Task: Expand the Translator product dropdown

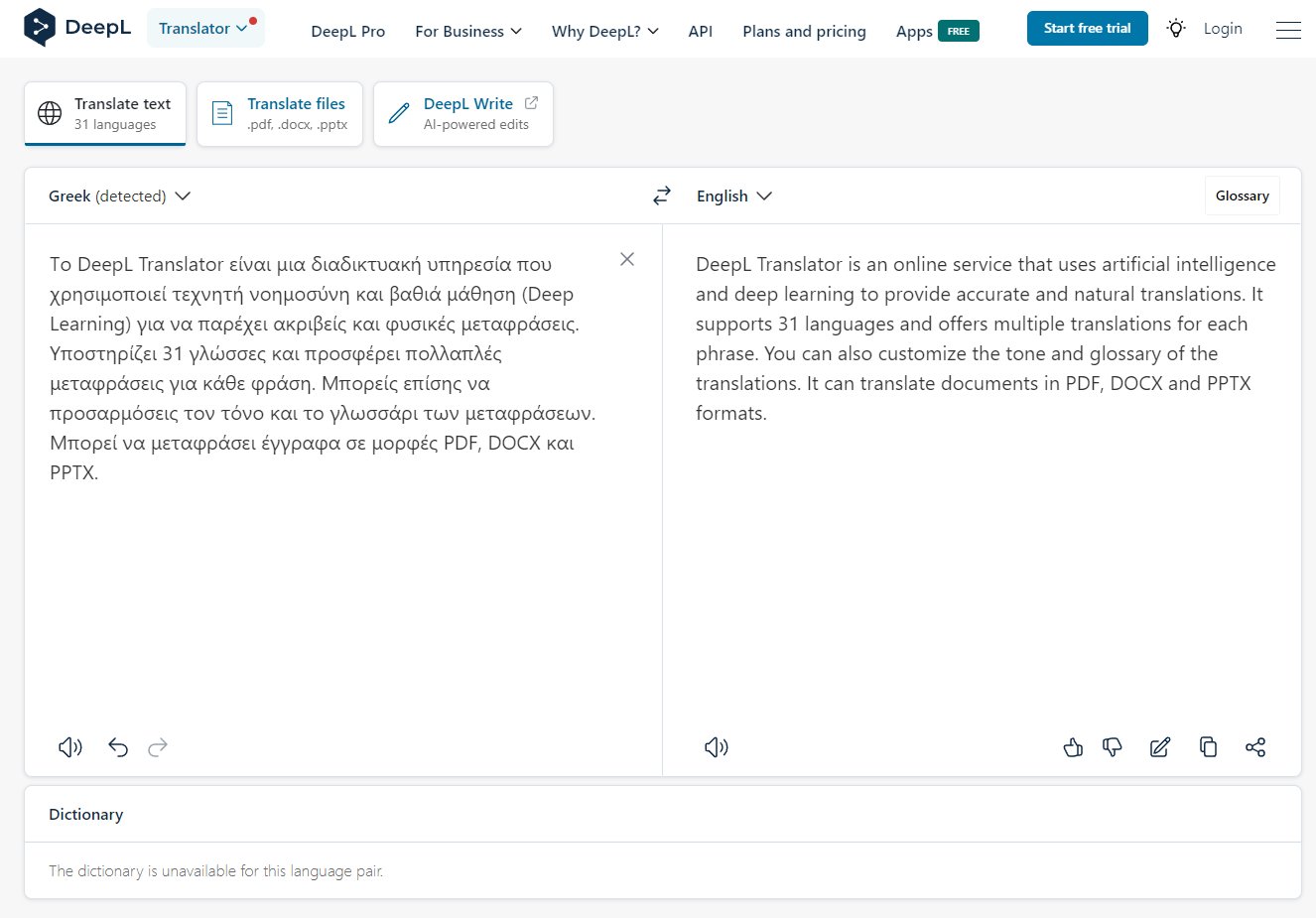Action: click(204, 29)
